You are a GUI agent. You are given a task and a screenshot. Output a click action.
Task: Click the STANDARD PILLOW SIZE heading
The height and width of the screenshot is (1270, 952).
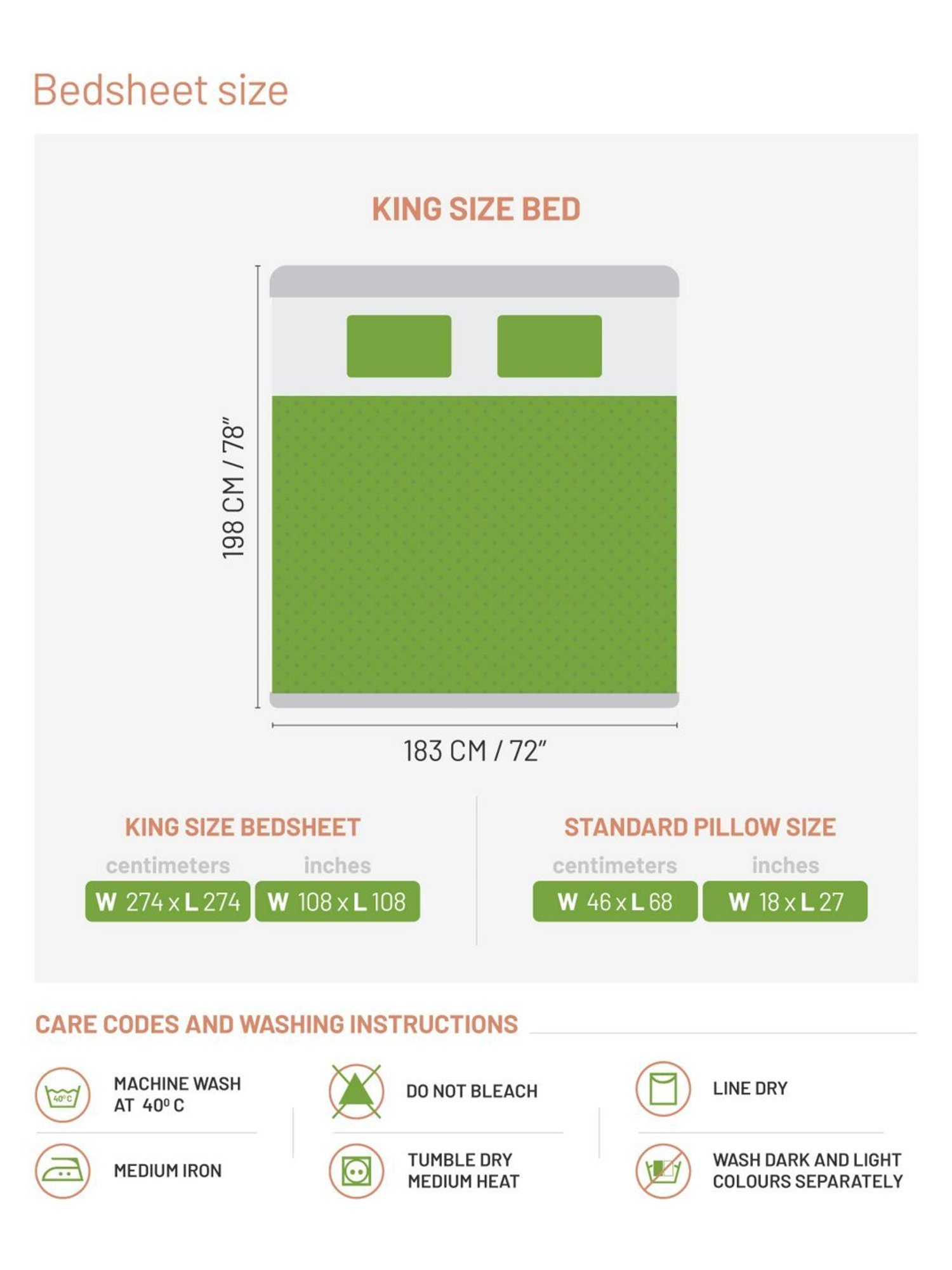699,827
